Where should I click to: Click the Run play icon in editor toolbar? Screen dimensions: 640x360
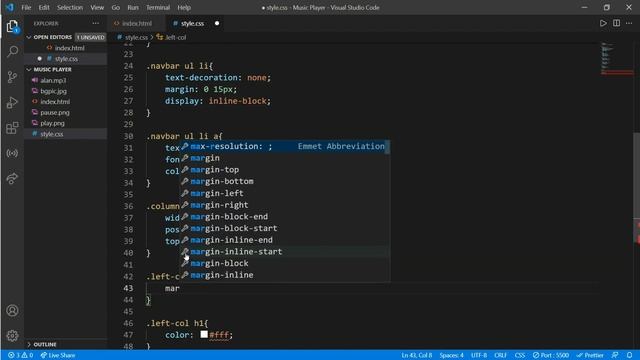tap(603, 23)
